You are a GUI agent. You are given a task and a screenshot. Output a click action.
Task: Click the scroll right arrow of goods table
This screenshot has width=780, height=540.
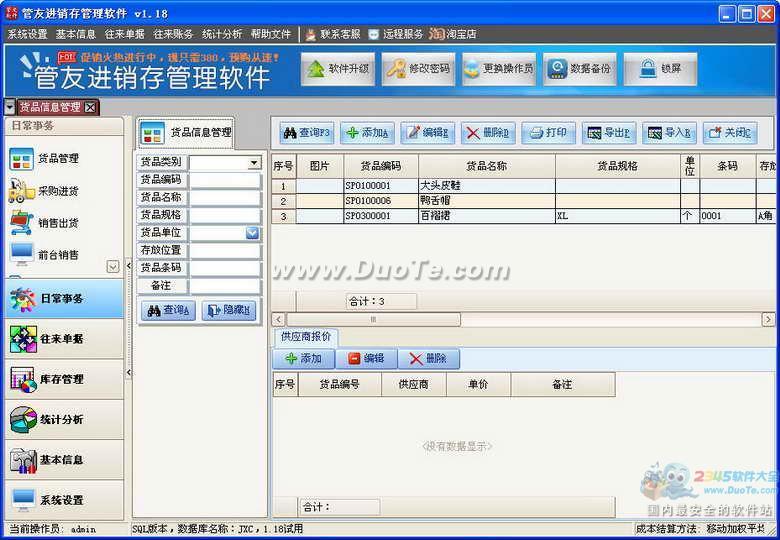768,319
